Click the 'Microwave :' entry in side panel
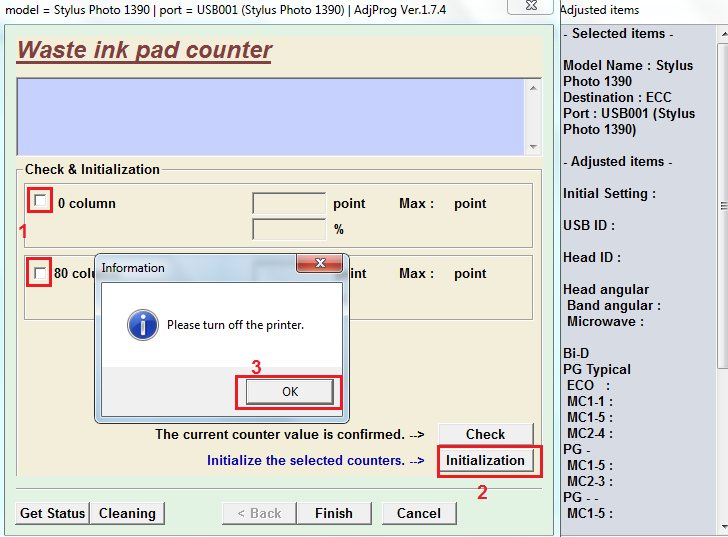 pos(605,321)
